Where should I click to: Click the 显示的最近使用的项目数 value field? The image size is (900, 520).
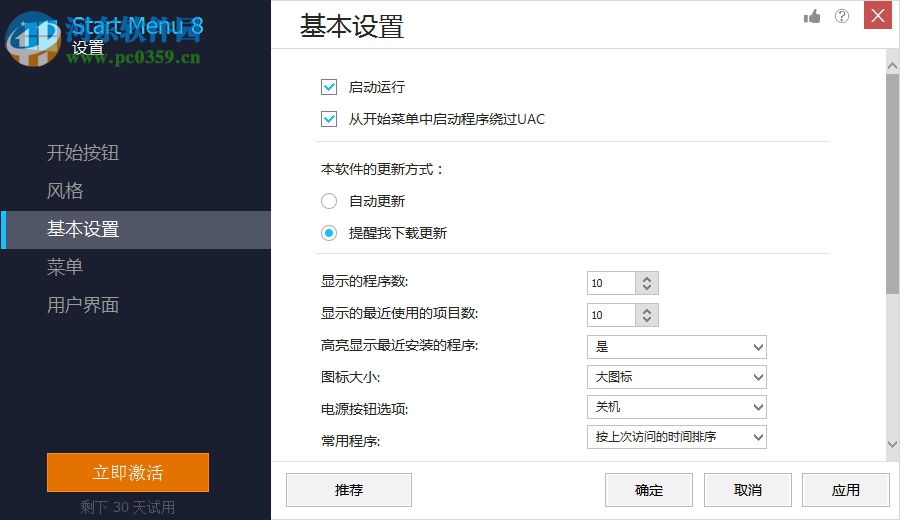611,315
